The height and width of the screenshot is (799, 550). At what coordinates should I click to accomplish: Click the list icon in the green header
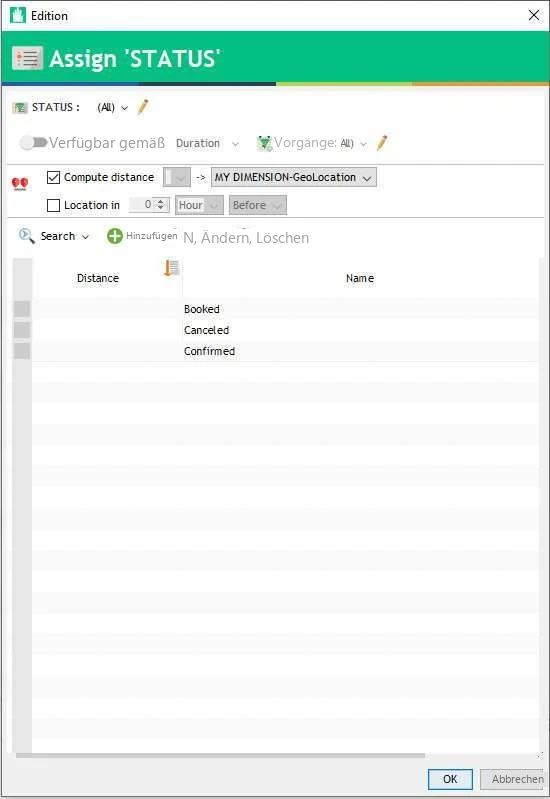[27, 59]
